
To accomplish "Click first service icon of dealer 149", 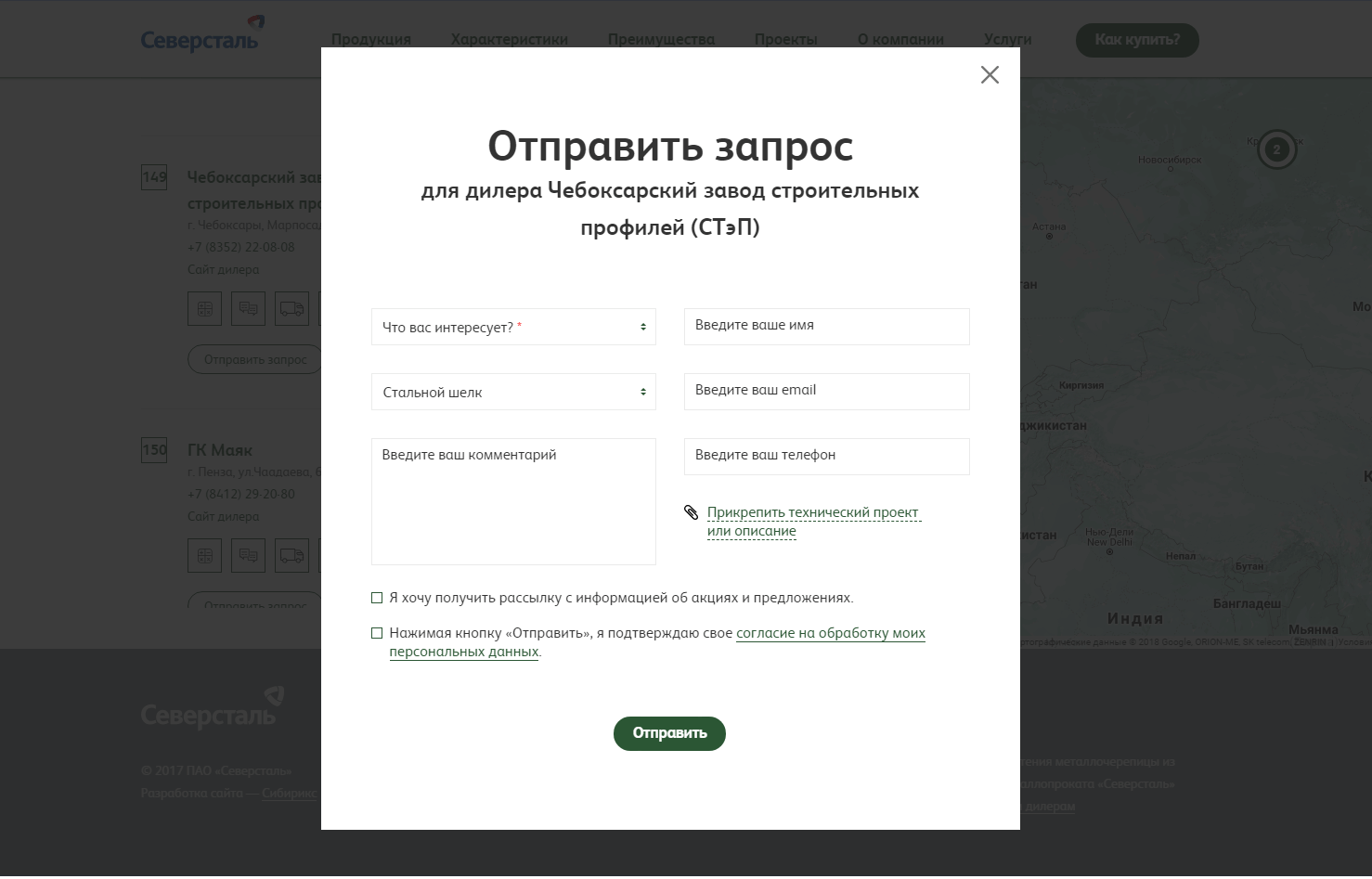I will 205,308.
